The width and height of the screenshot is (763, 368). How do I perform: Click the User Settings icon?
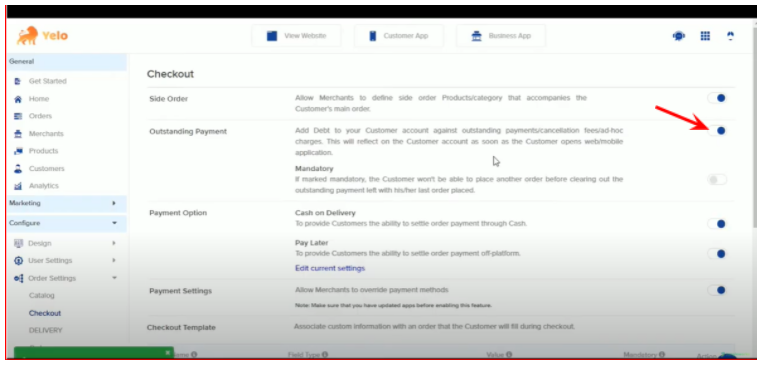tap(18, 260)
